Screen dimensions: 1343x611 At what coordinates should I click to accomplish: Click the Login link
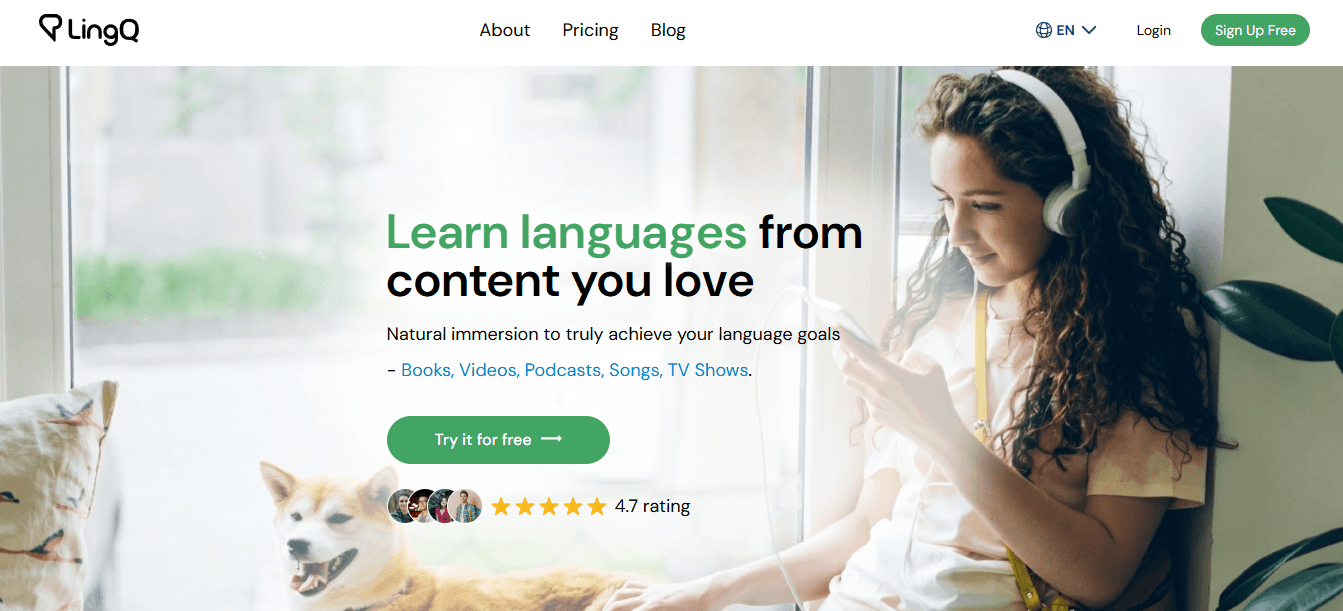coord(1153,30)
